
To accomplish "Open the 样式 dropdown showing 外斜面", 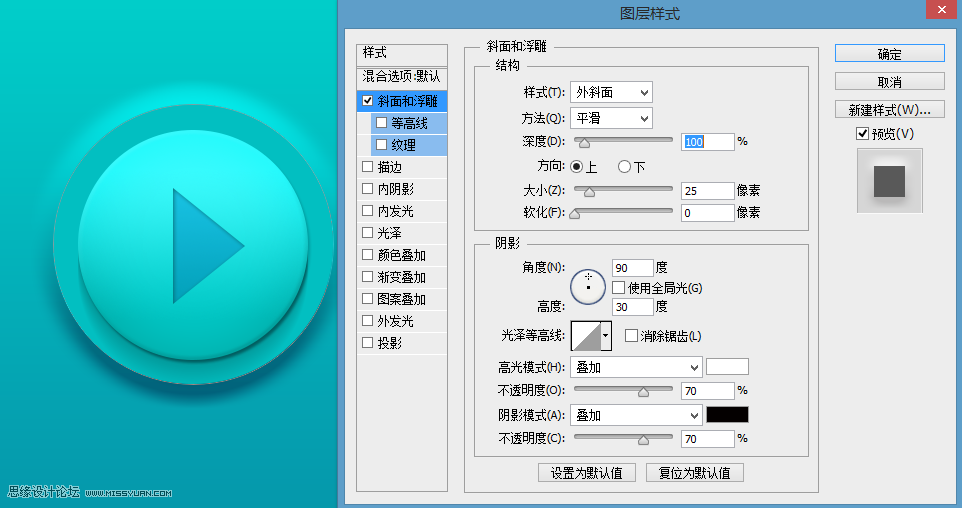I will click(611, 93).
